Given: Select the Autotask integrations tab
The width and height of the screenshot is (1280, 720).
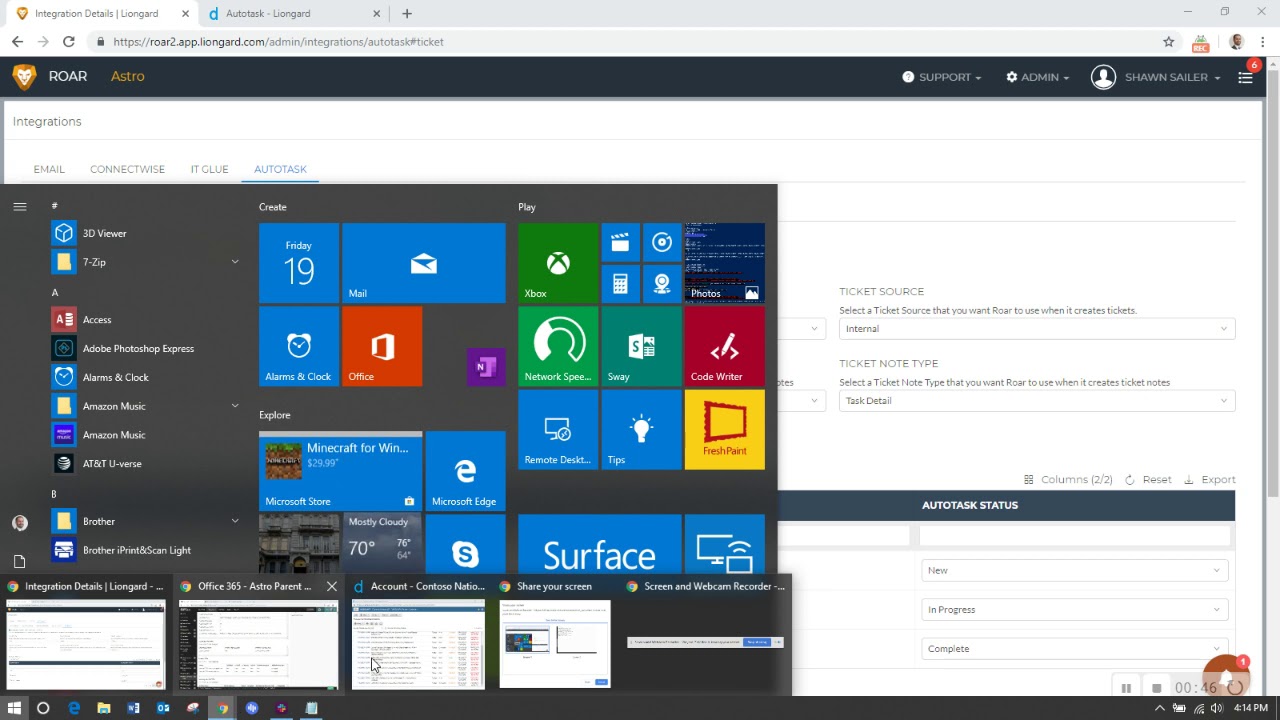Looking at the screenshot, I should (x=280, y=169).
